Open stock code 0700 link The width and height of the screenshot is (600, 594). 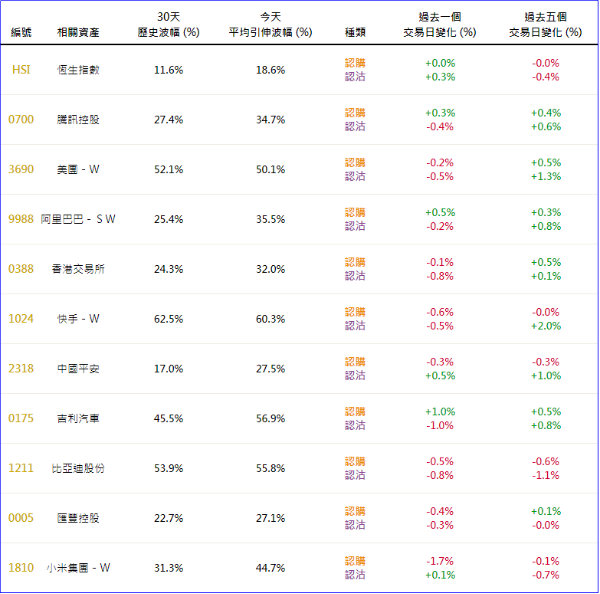pos(21,119)
